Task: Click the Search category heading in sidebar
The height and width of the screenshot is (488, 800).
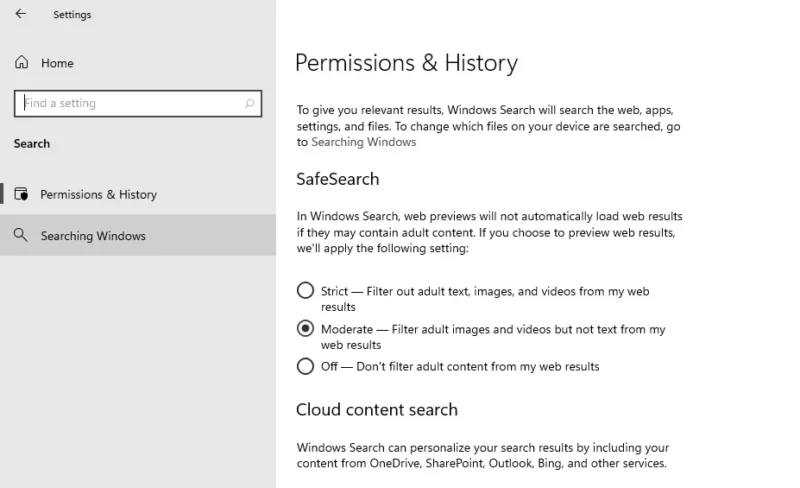Action: pos(32,143)
